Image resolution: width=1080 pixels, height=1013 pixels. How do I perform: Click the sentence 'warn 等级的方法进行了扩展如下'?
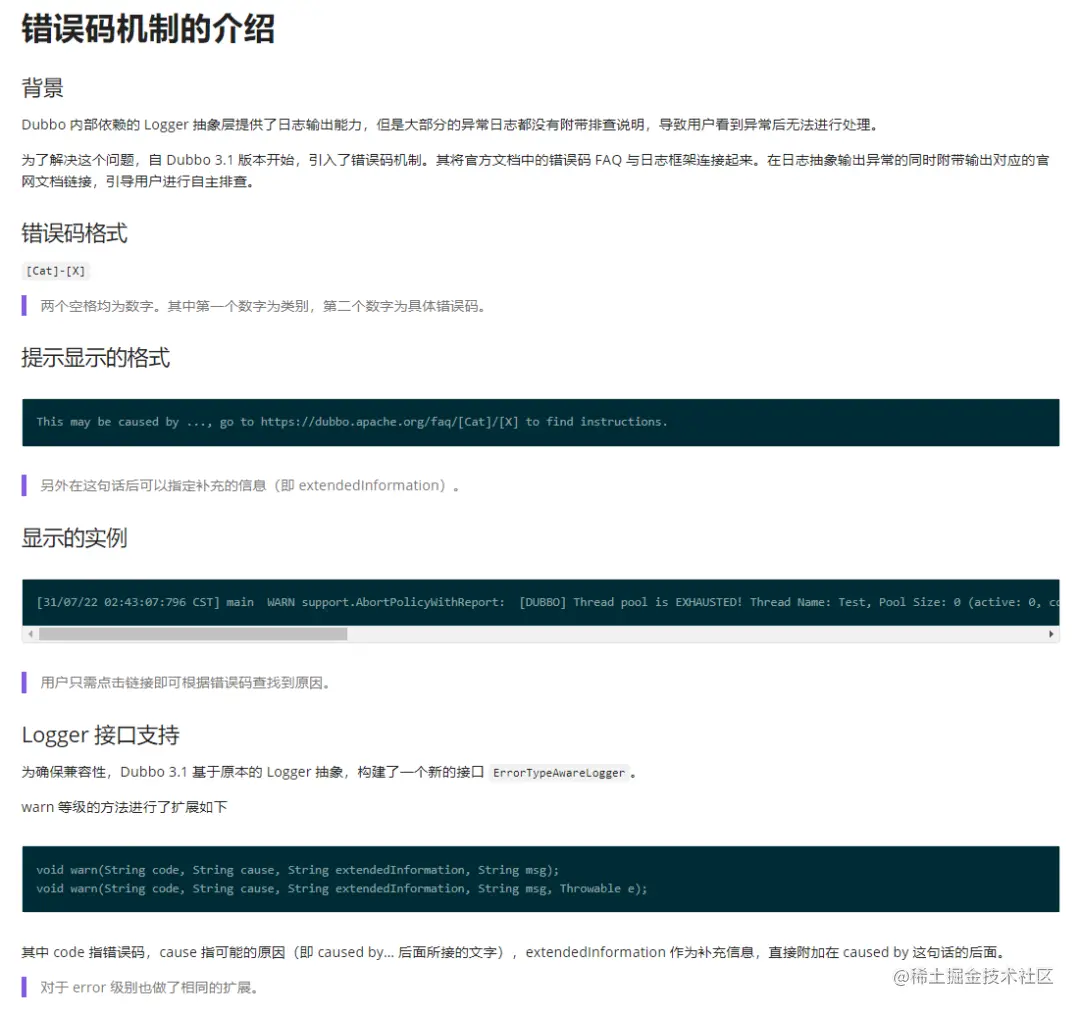(x=124, y=807)
